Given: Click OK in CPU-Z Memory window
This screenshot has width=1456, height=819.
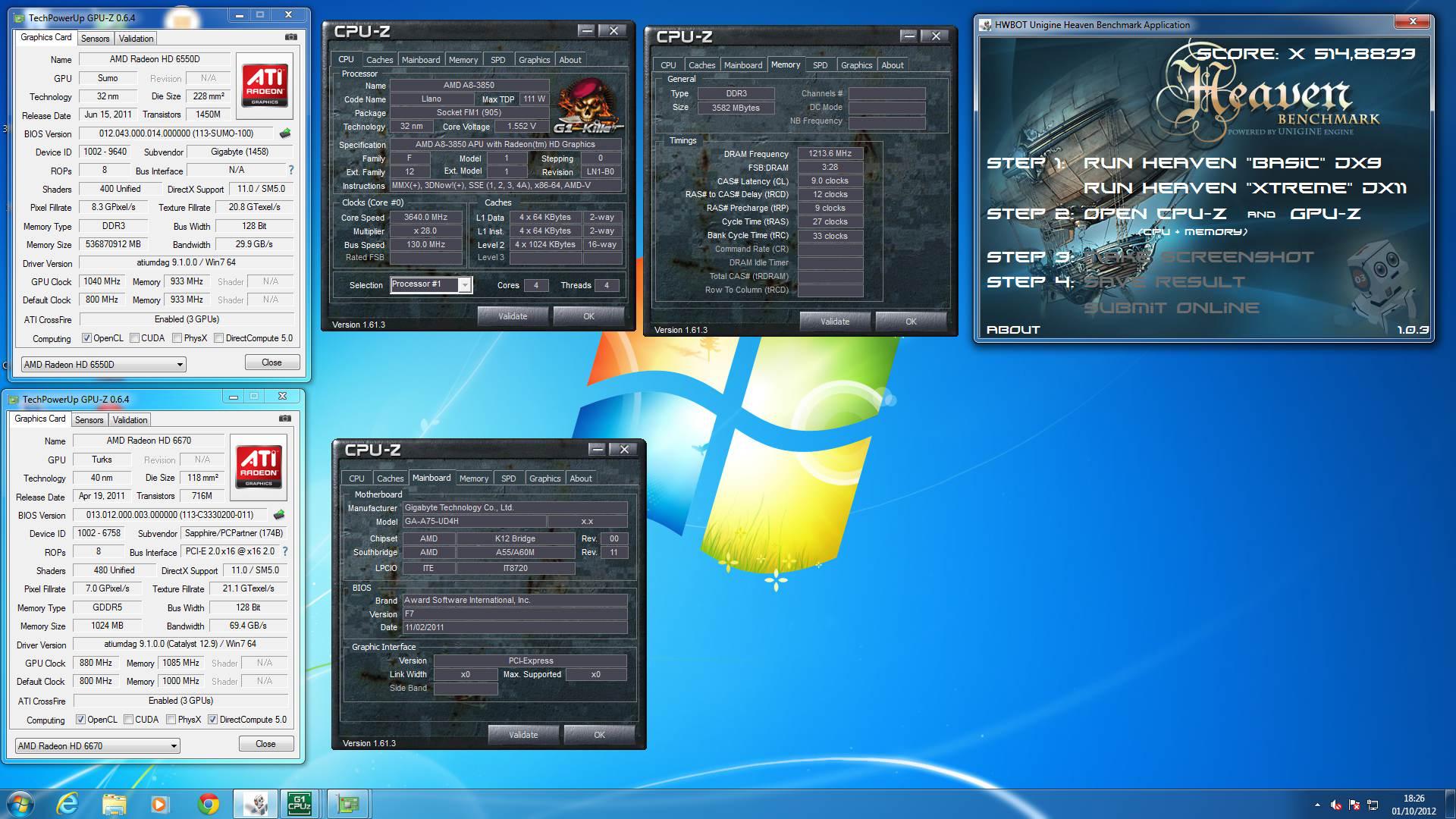Looking at the screenshot, I should (911, 322).
